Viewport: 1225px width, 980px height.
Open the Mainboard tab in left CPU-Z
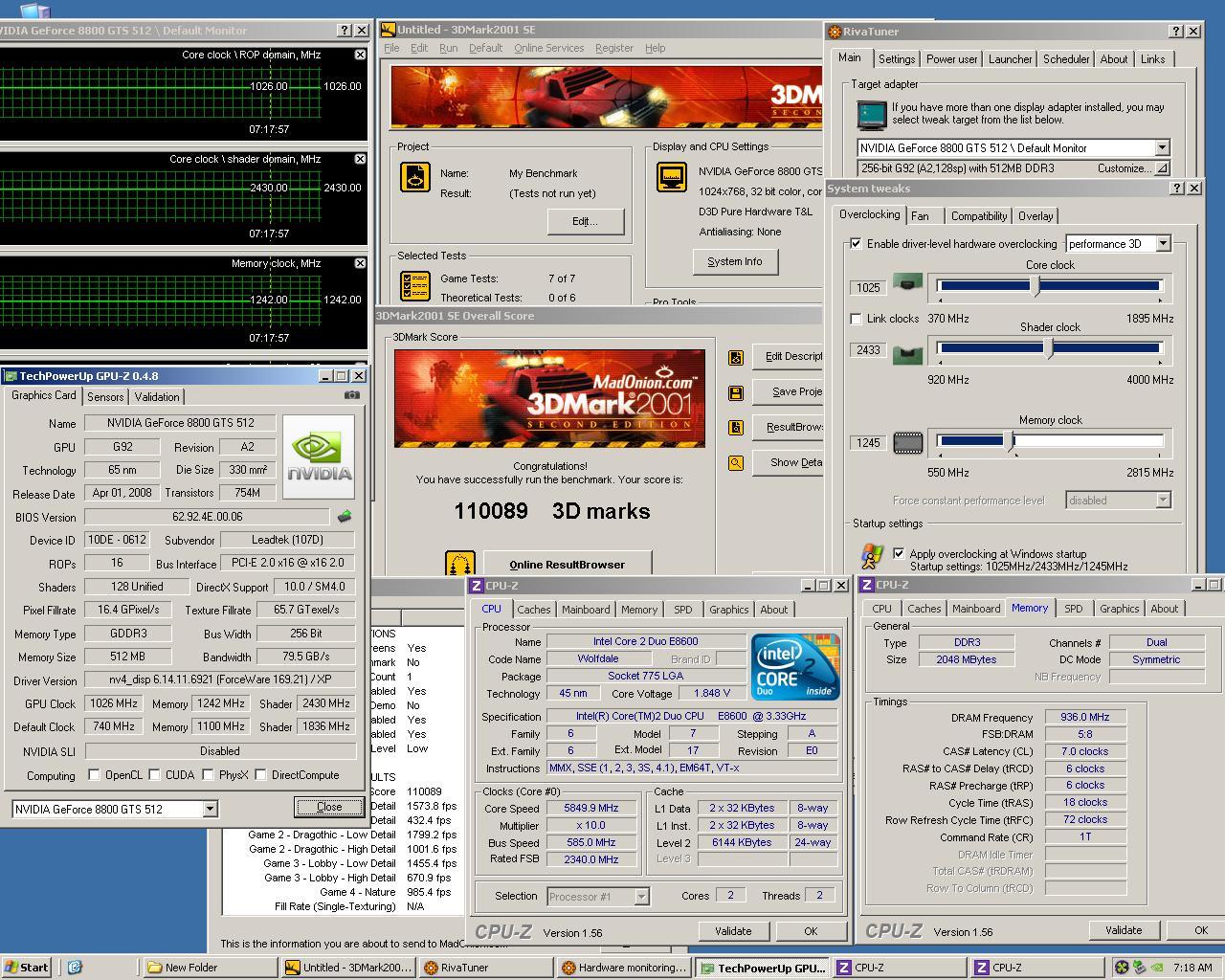pyautogui.click(x=586, y=610)
